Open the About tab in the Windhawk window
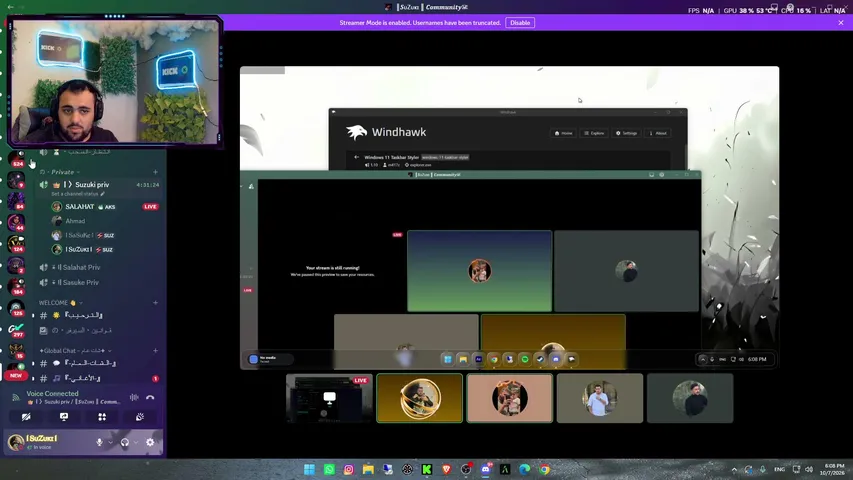The height and width of the screenshot is (480, 853). [x=658, y=133]
